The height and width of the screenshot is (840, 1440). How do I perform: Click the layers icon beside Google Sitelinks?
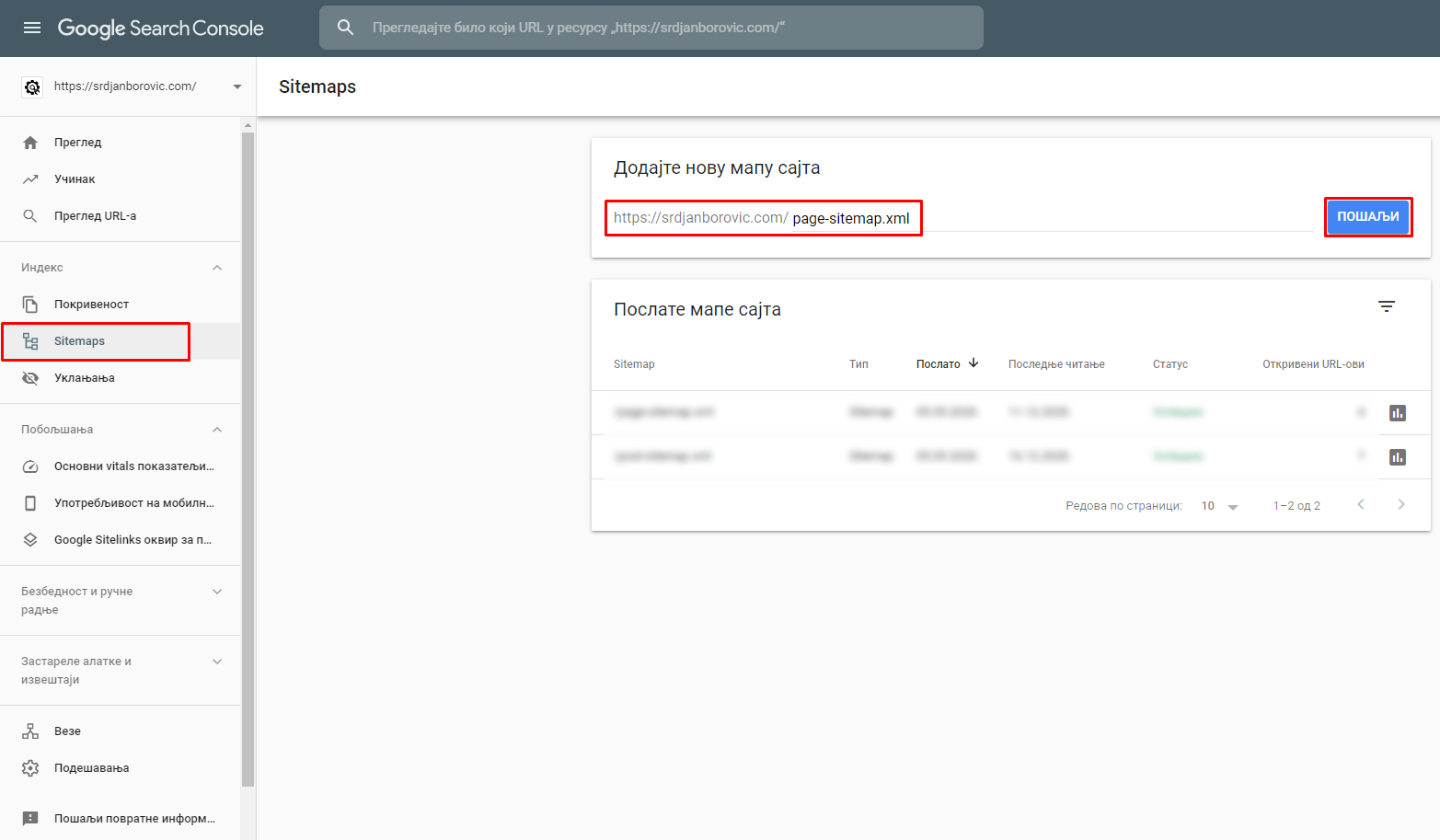30,540
